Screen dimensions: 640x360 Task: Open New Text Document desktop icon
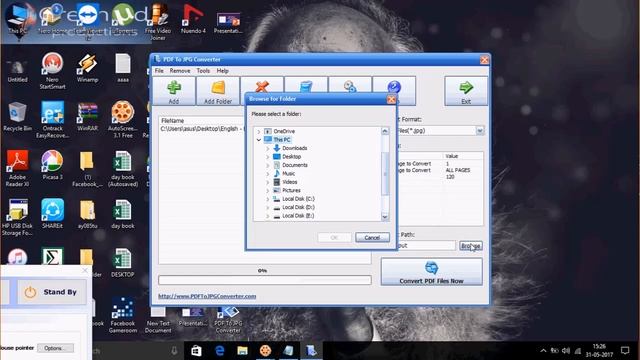coord(158,320)
